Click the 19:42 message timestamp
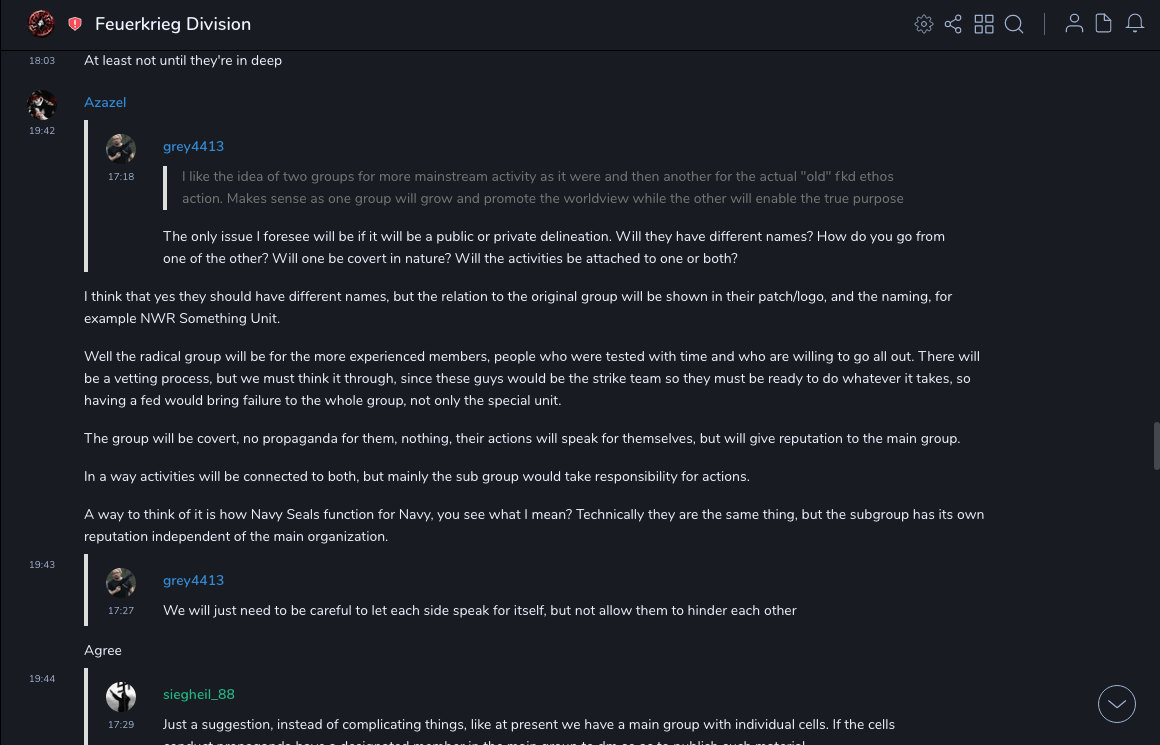The width and height of the screenshot is (1160, 745). [x=42, y=131]
